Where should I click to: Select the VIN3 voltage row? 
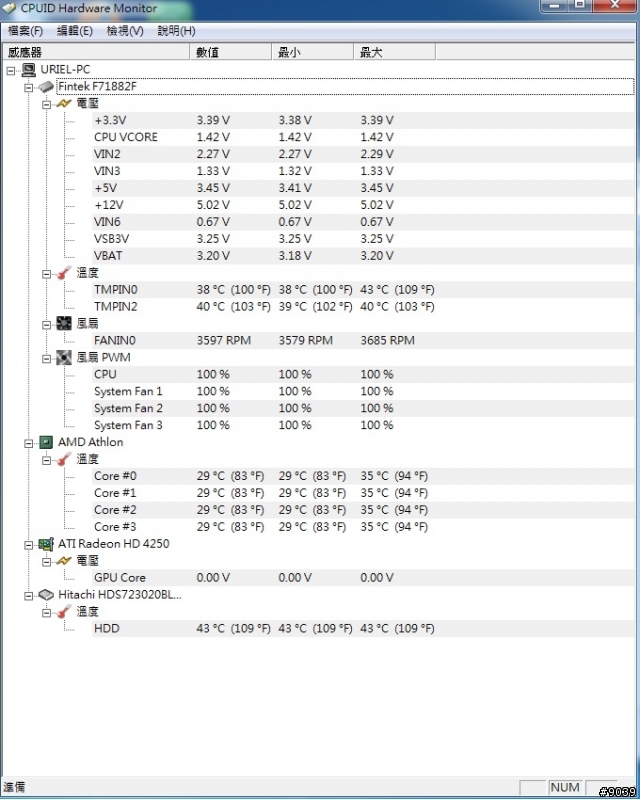(x=363, y=171)
